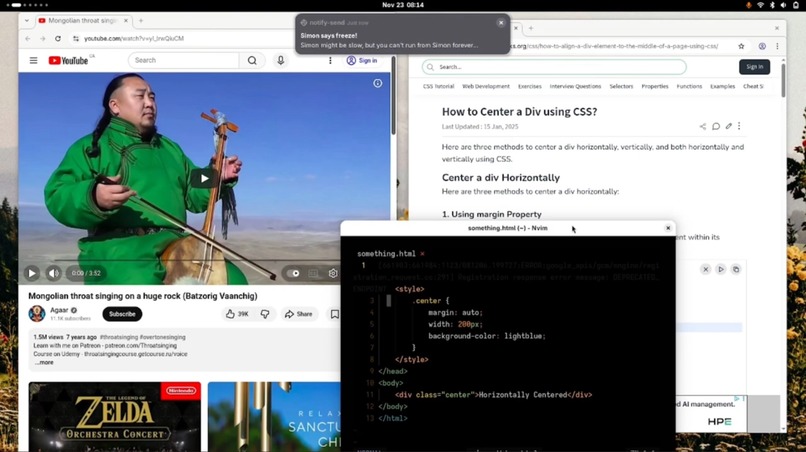
Task: Sign in on the GeeksforGeeks page
Action: pos(755,67)
